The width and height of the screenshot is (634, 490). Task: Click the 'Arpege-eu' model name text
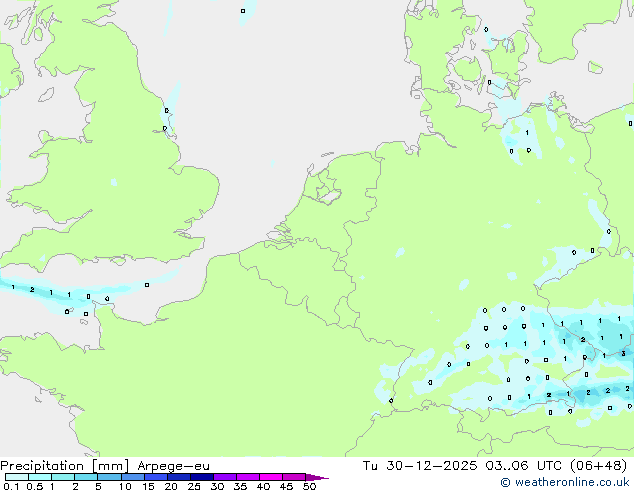[173, 466]
